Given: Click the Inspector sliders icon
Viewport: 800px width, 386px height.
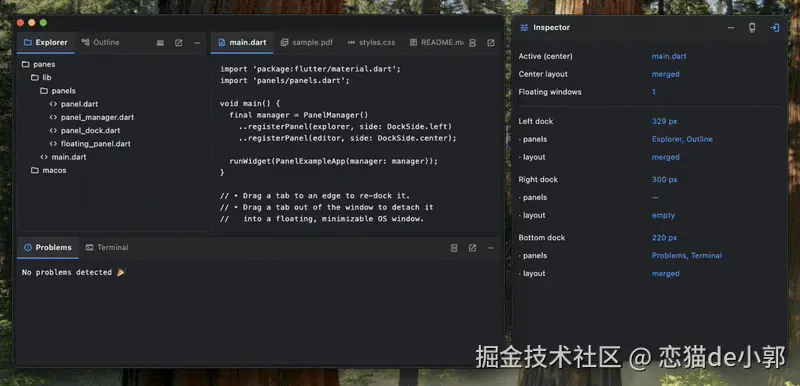Looking at the screenshot, I should (524, 28).
